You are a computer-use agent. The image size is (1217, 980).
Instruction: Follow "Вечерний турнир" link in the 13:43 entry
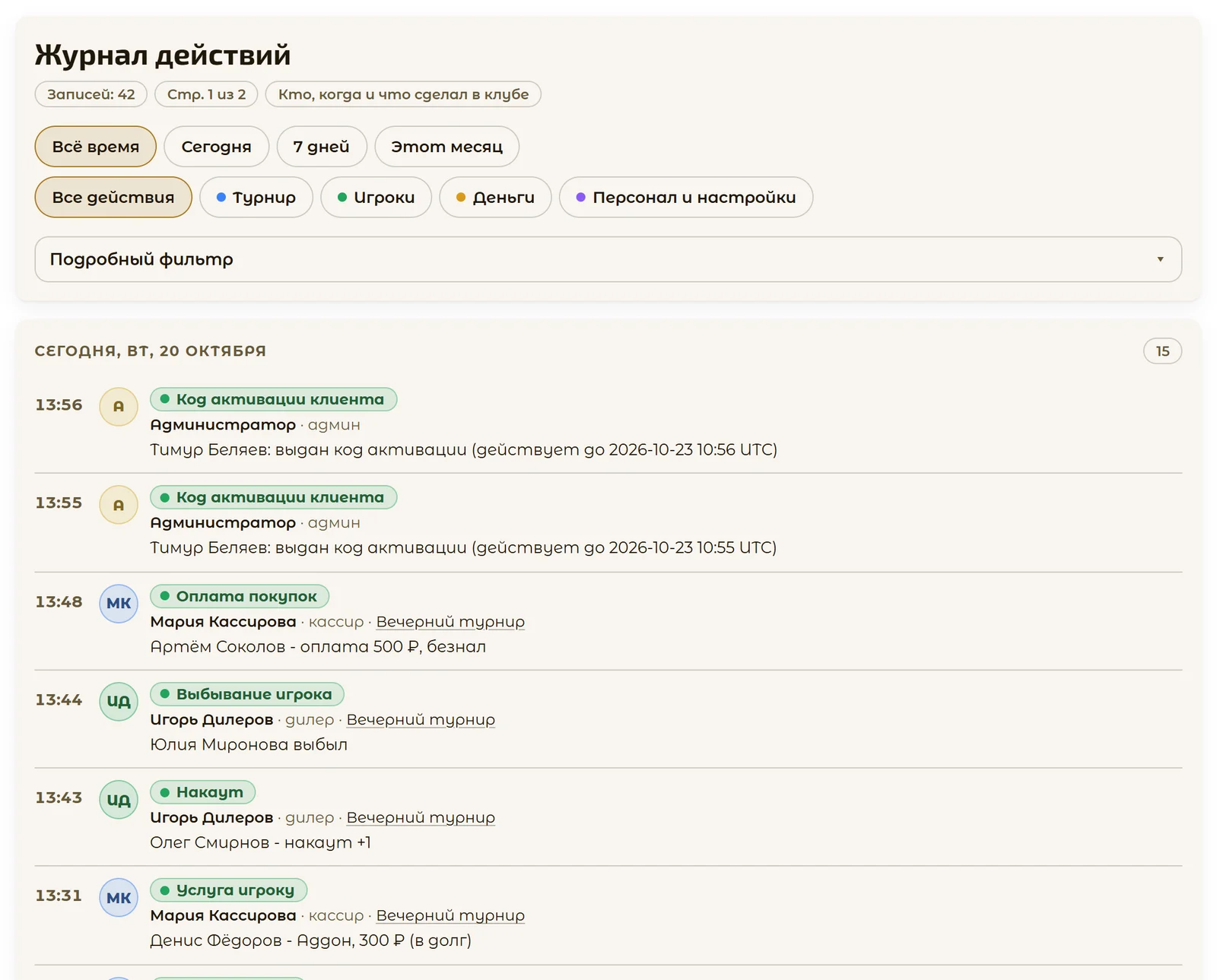click(x=421, y=818)
